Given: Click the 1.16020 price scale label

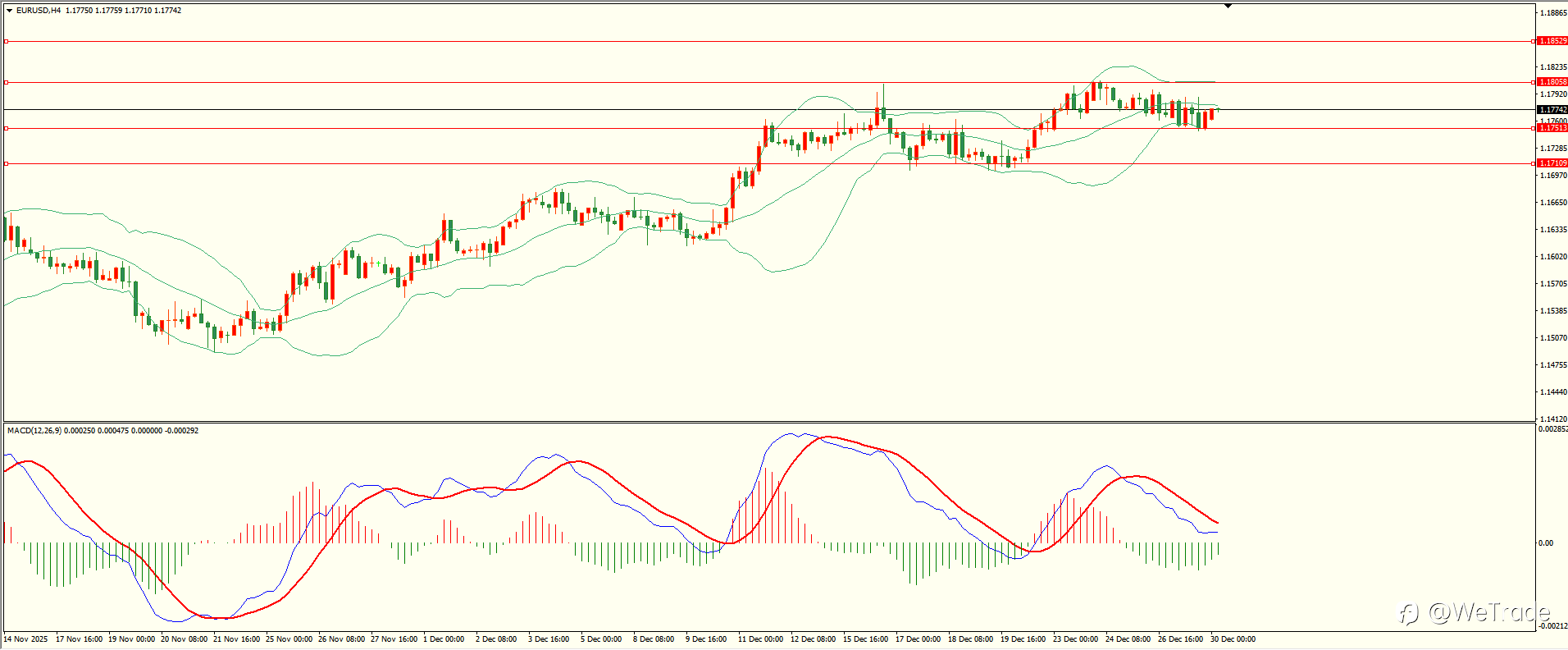Looking at the screenshot, I should tap(1553, 257).
